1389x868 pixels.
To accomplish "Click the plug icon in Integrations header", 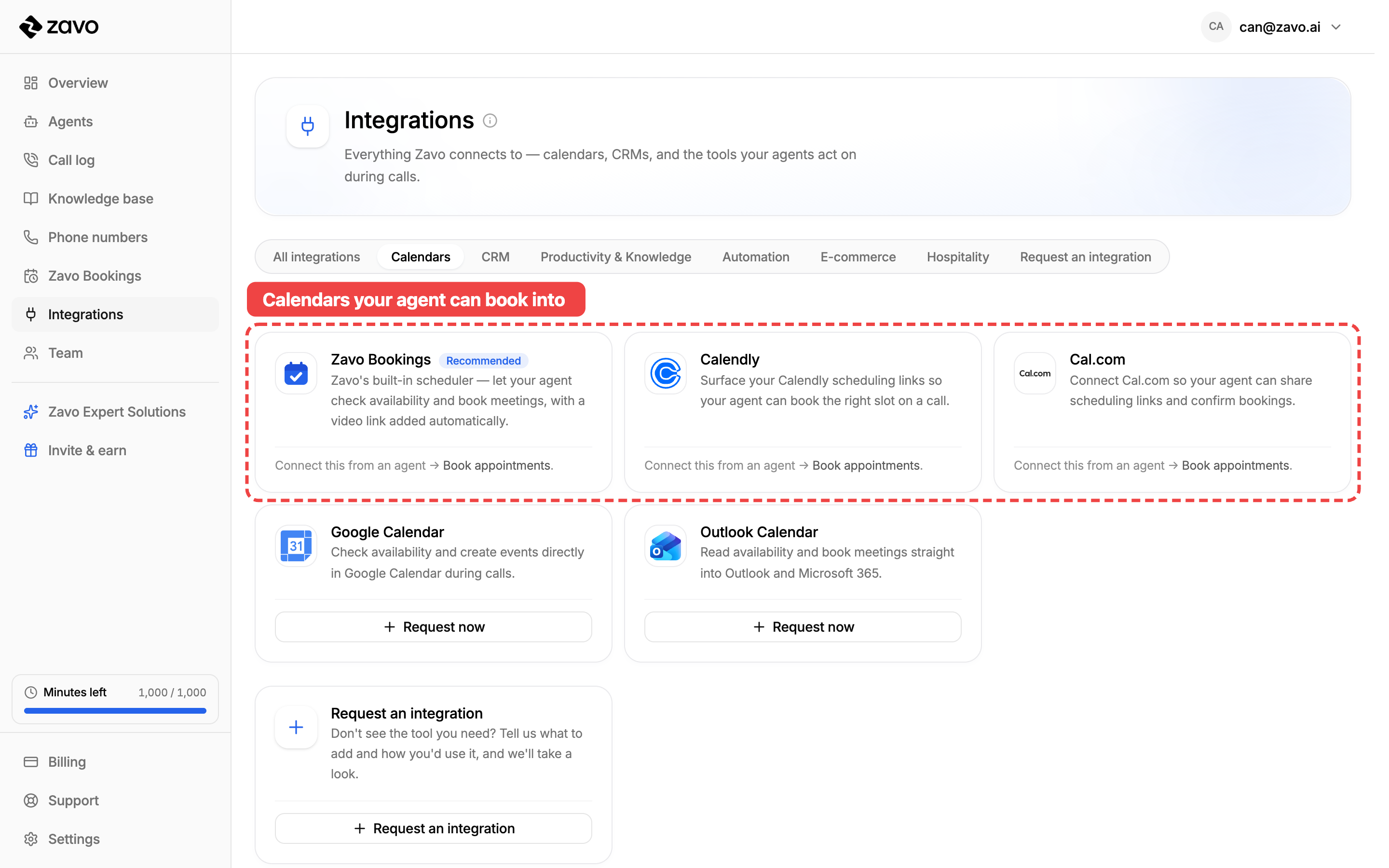I will click(x=308, y=126).
